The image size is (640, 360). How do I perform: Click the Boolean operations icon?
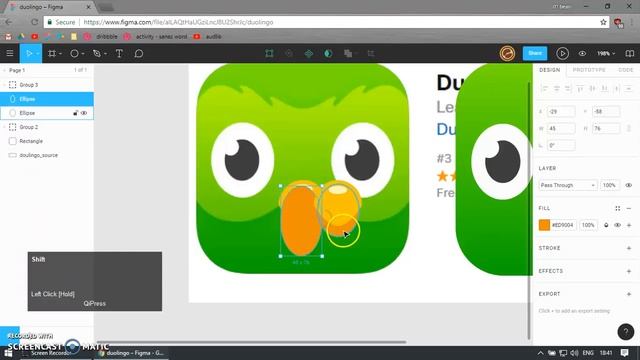pyautogui.click(x=348, y=53)
